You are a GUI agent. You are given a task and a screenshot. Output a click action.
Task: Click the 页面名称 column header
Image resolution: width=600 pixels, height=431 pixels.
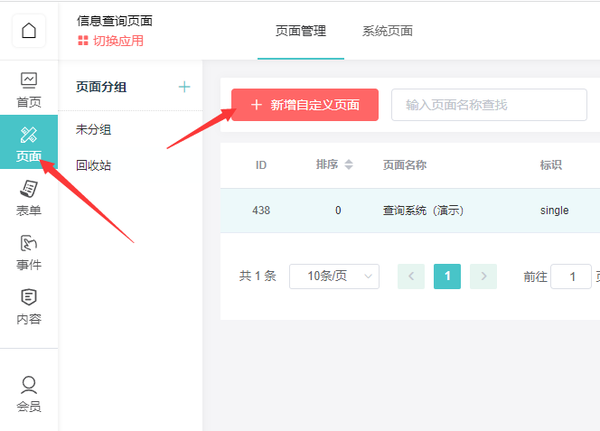(x=405, y=165)
